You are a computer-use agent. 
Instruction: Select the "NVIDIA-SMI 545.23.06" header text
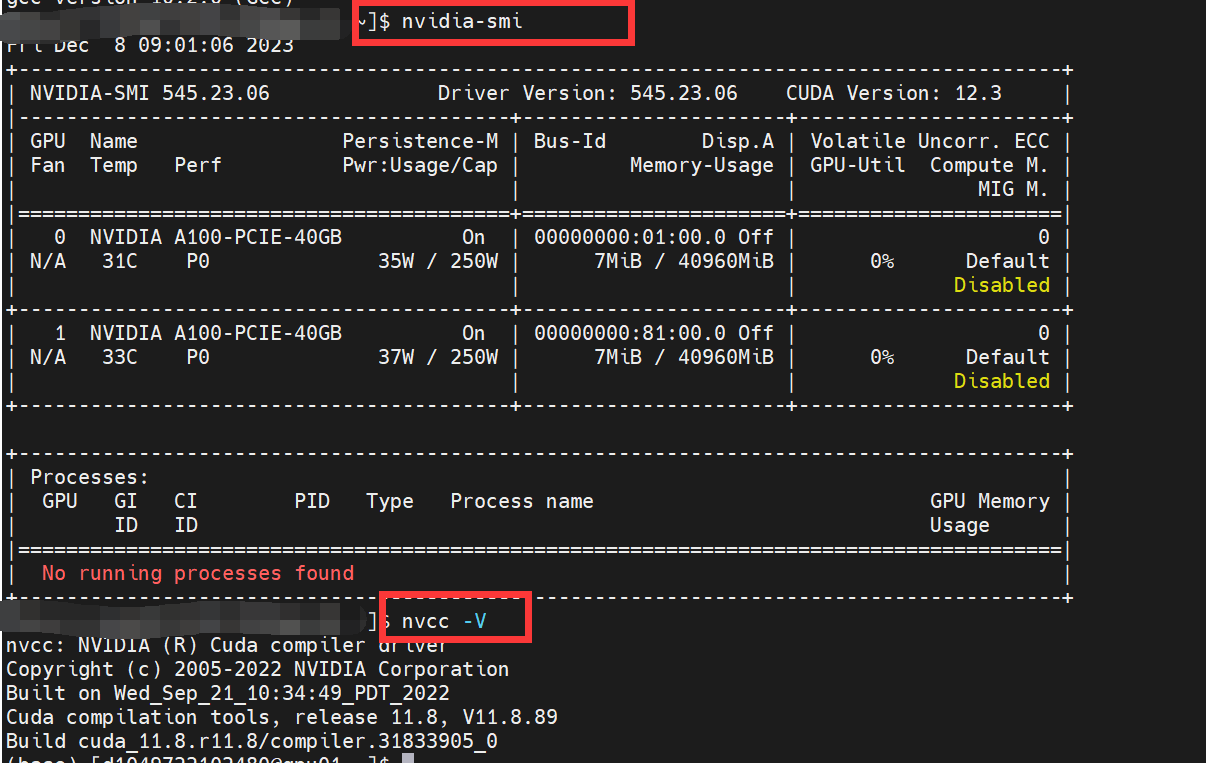tap(150, 93)
